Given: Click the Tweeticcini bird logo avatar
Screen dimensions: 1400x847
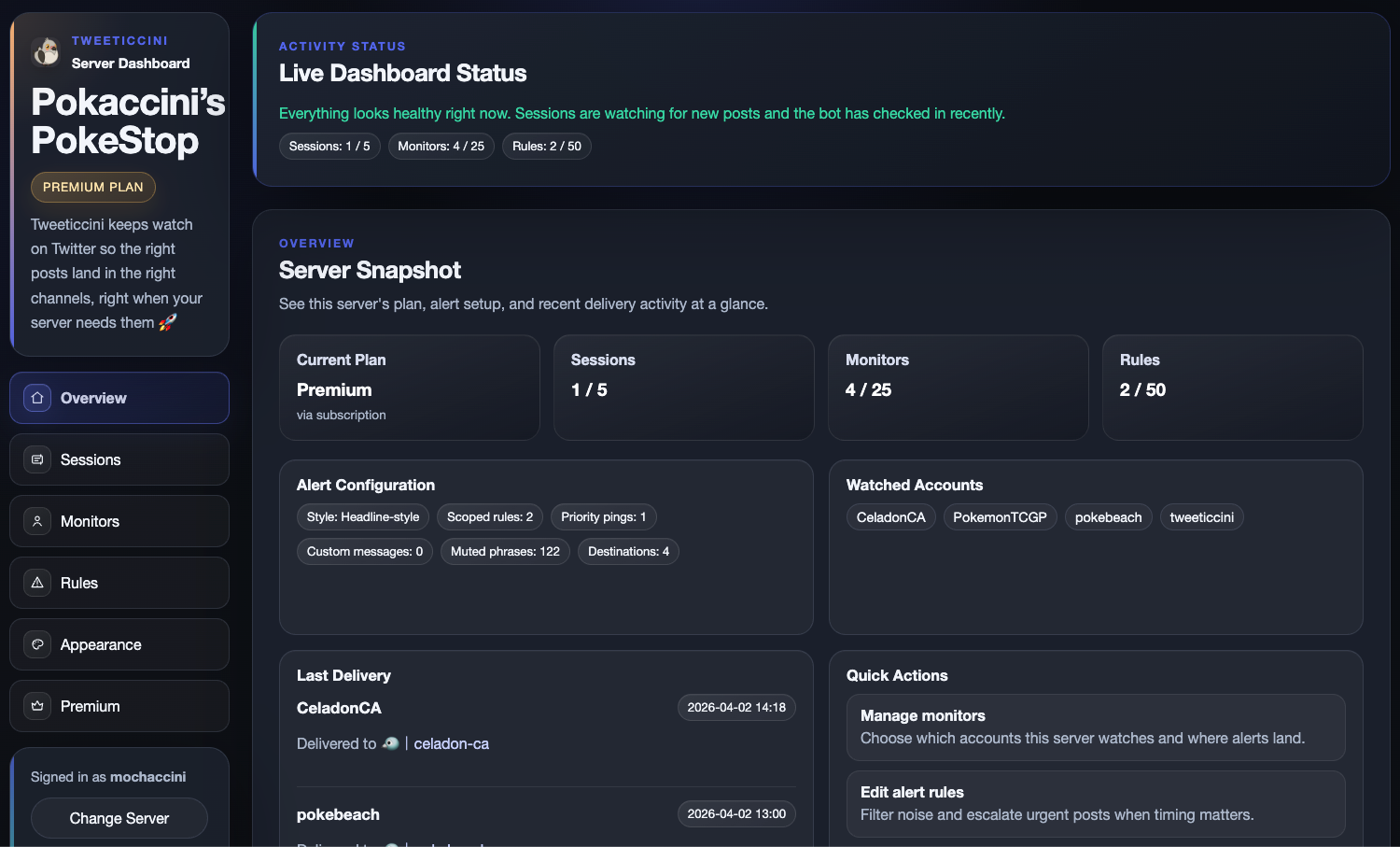Looking at the screenshot, I should [x=45, y=51].
